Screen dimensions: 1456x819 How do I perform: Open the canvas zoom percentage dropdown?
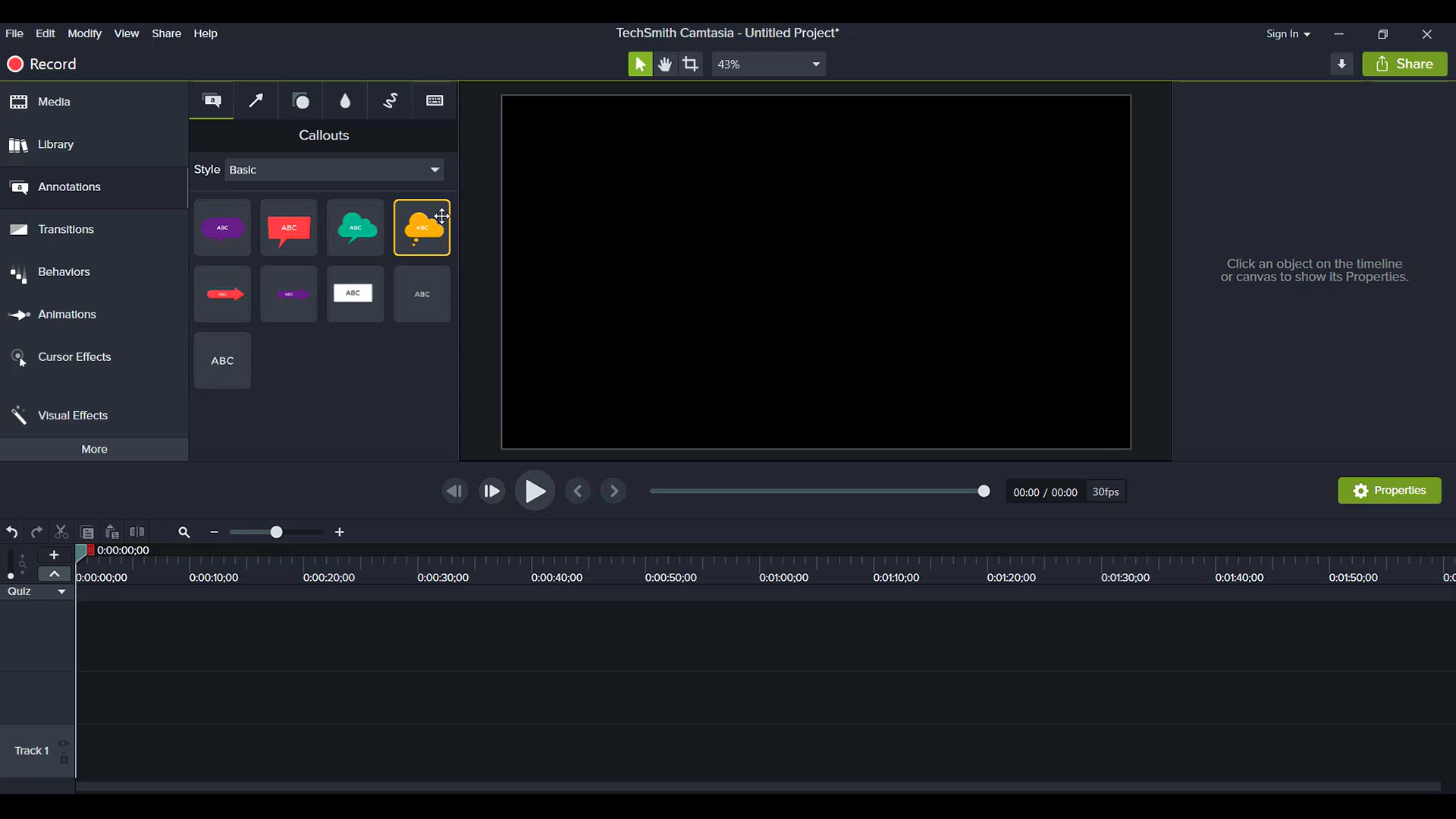click(x=769, y=64)
